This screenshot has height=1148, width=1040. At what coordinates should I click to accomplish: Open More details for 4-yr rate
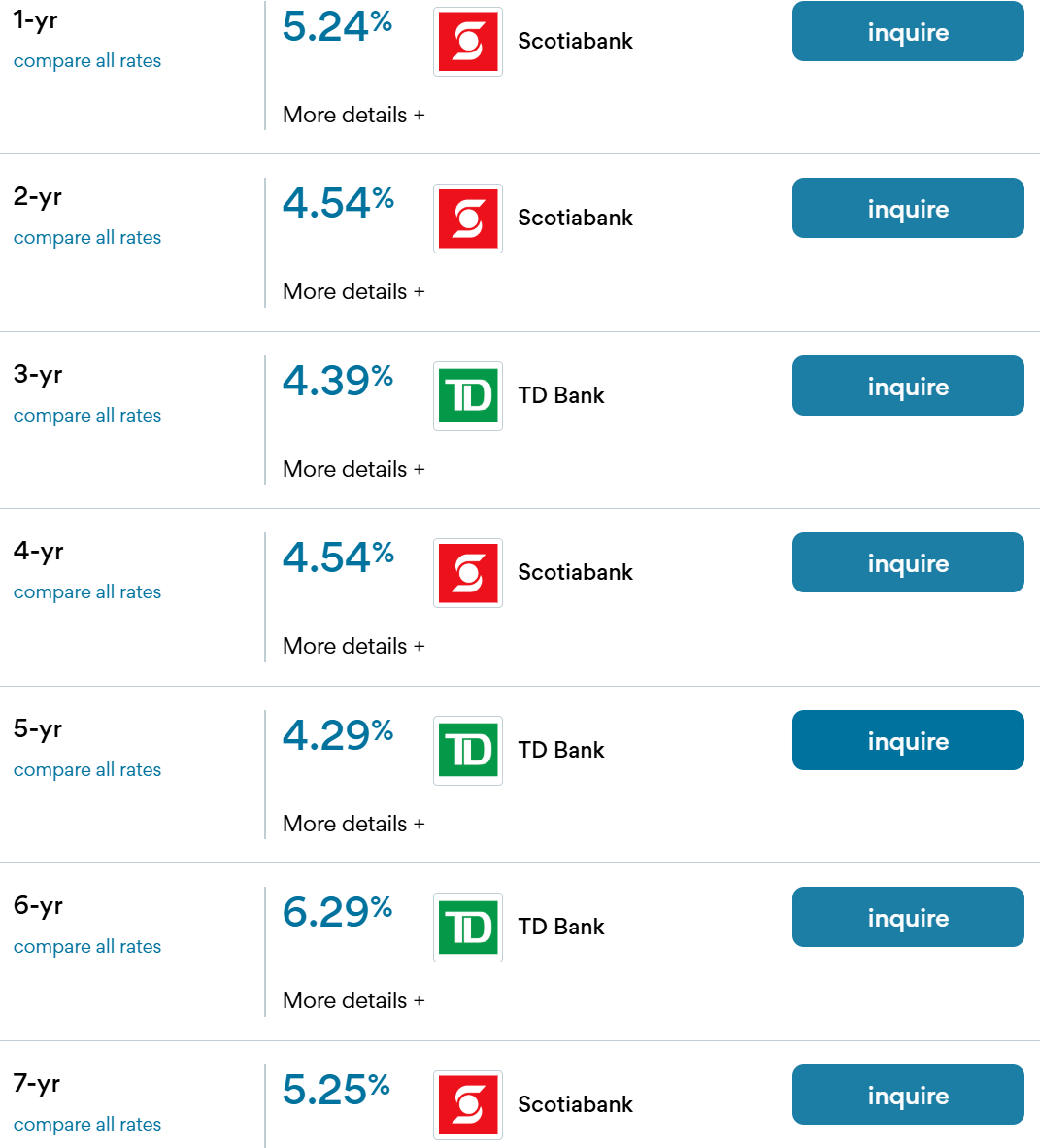click(353, 646)
